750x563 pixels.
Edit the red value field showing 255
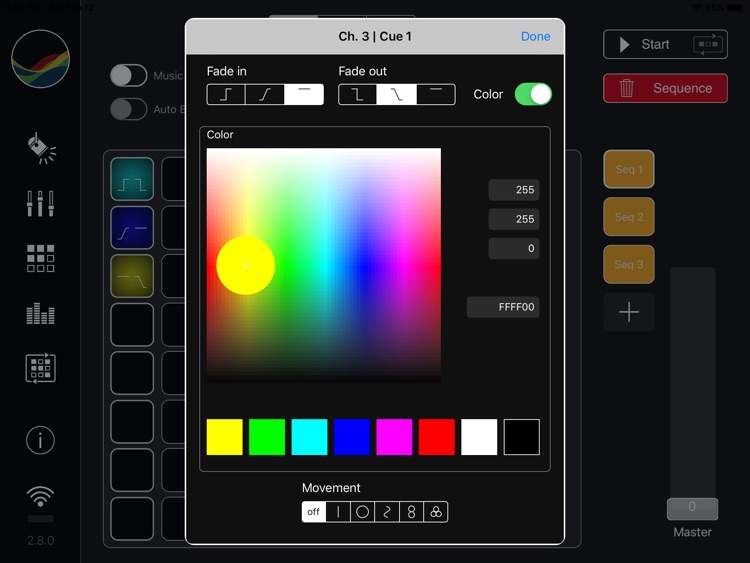514,190
